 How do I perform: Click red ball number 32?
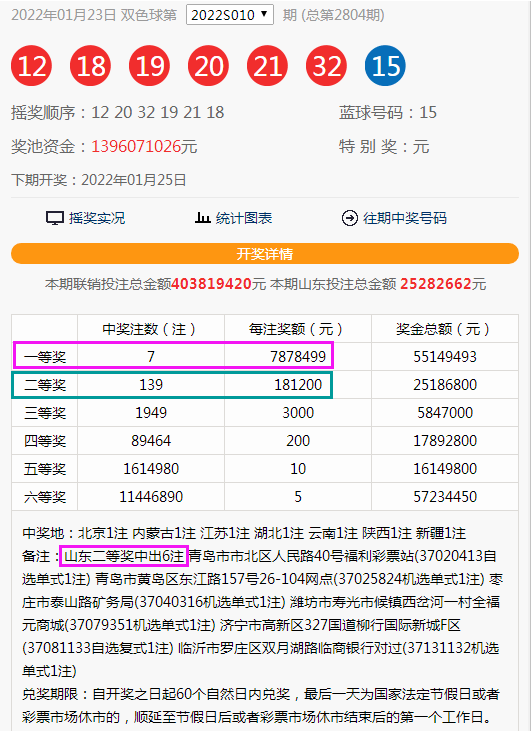(326, 66)
